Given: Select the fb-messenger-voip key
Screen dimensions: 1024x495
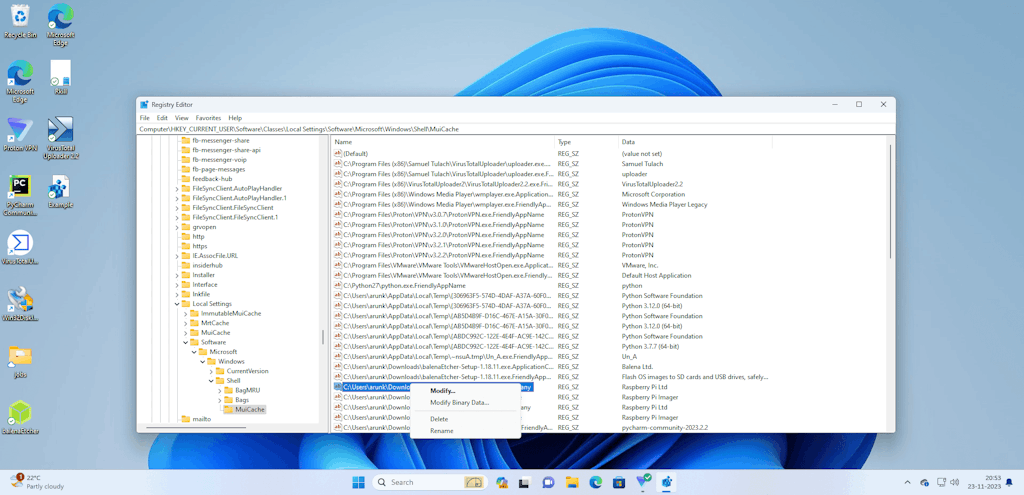Looking at the screenshot, I should pos(219,159).
